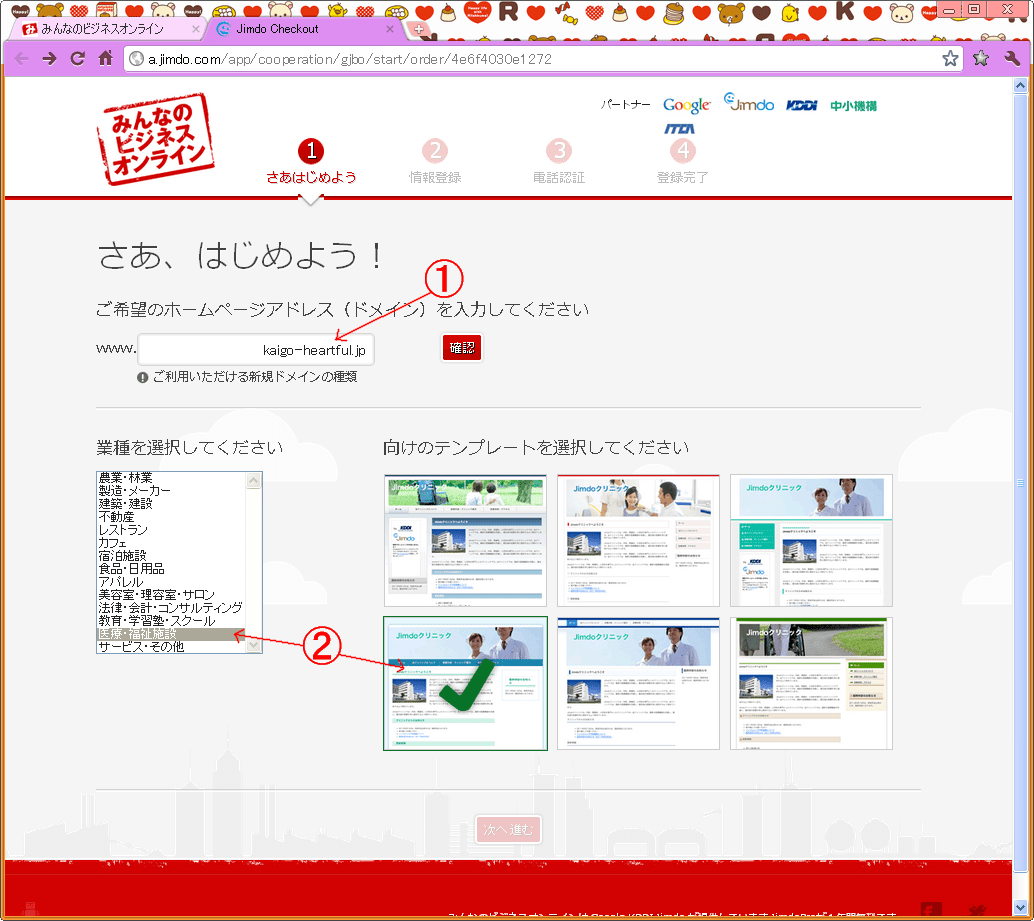
Task: Click the Google partner logo
Action: click(x=686, y=105)
